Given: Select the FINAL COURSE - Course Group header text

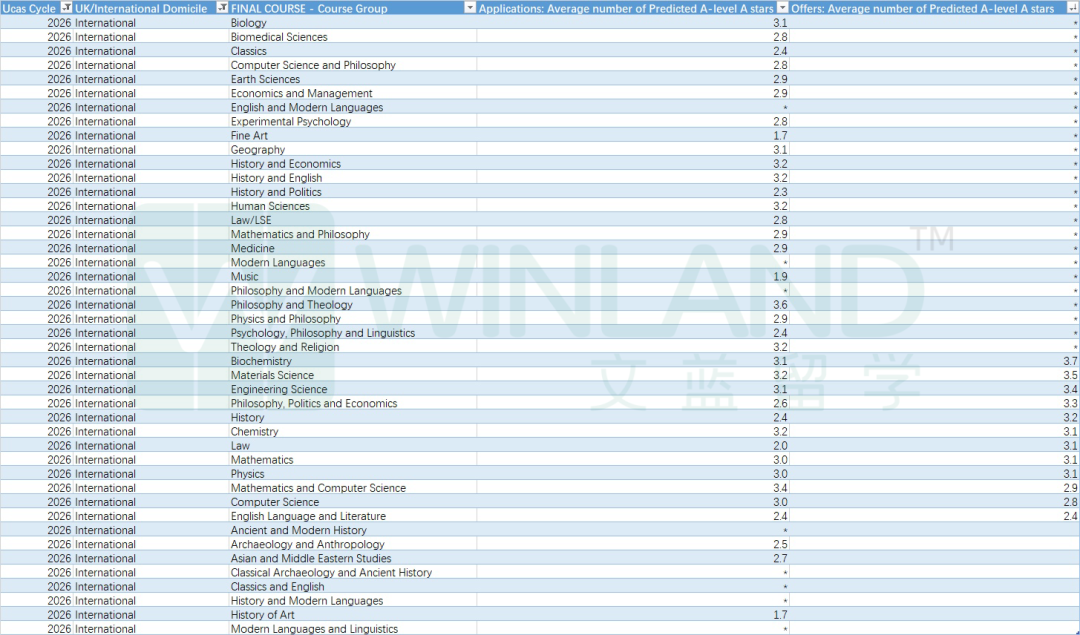Looking at the screenshot, I should tap(309, 9).
